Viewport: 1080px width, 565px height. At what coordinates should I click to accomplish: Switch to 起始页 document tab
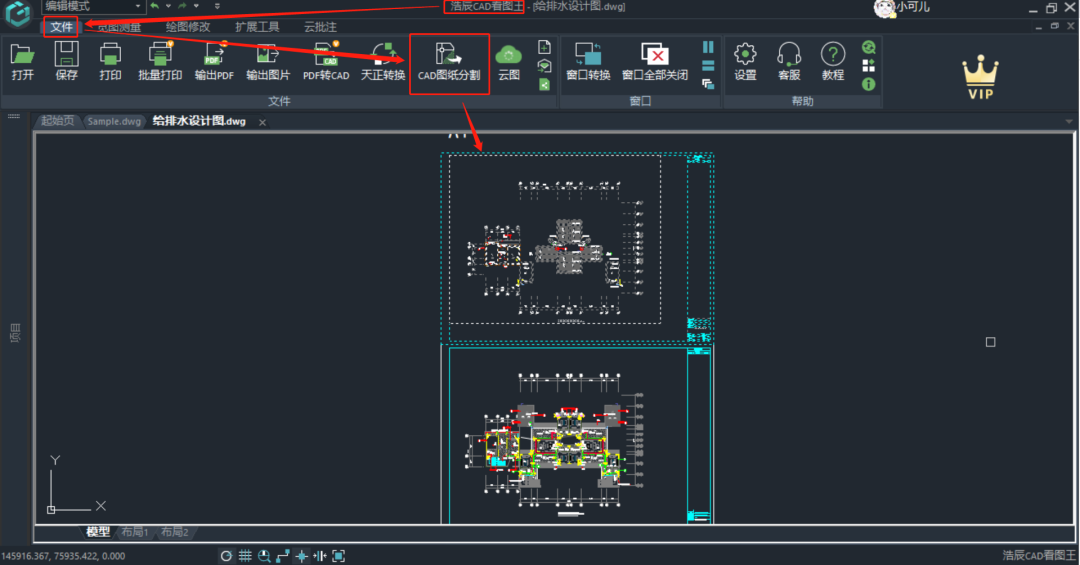(x=57, y=121)
